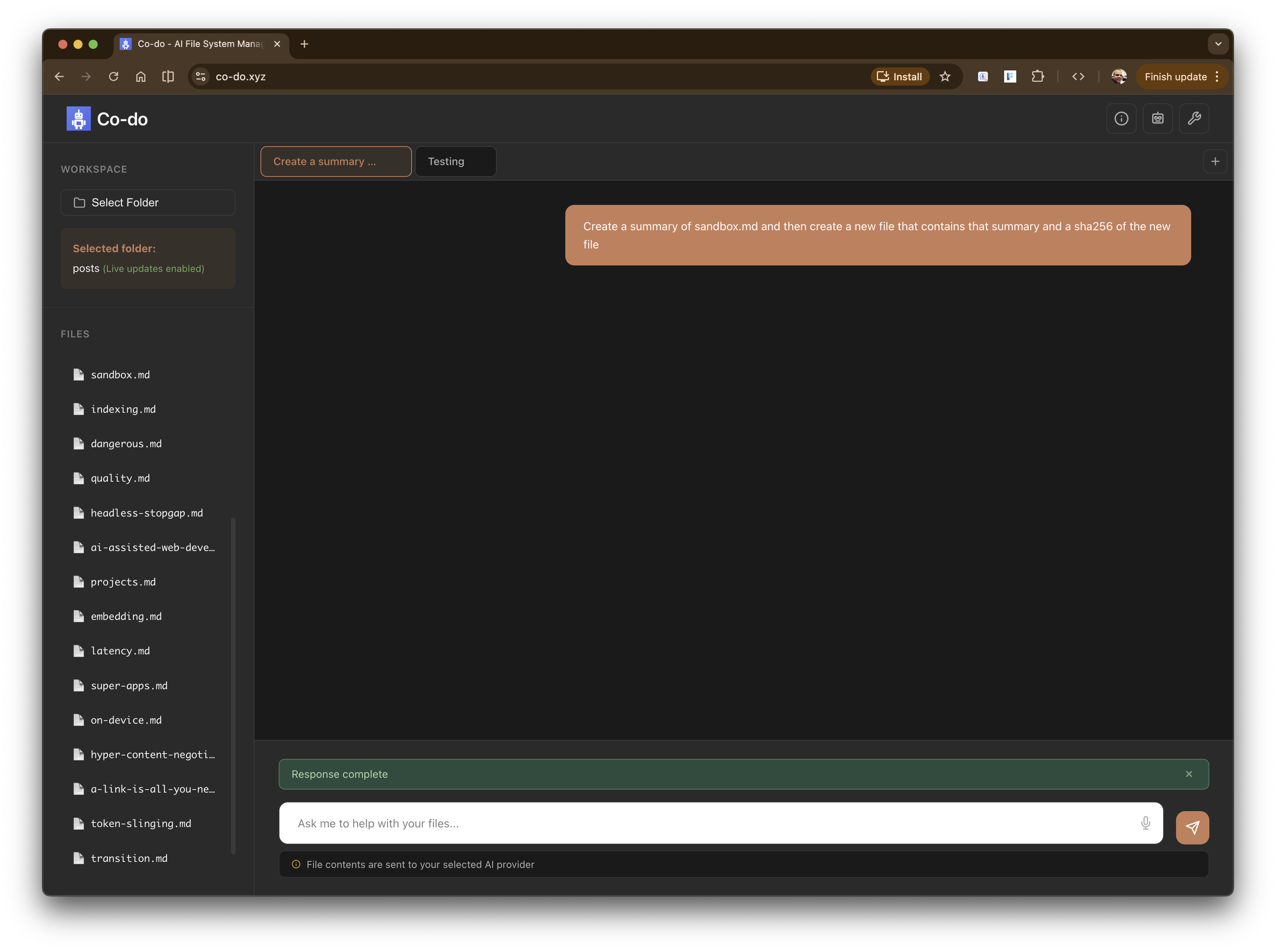Image resolution: width=1276 pixels, height=952 pixels.
Task: Open Chrome three-dot menu beside Finish update
Action: (x=1217, y=76)
